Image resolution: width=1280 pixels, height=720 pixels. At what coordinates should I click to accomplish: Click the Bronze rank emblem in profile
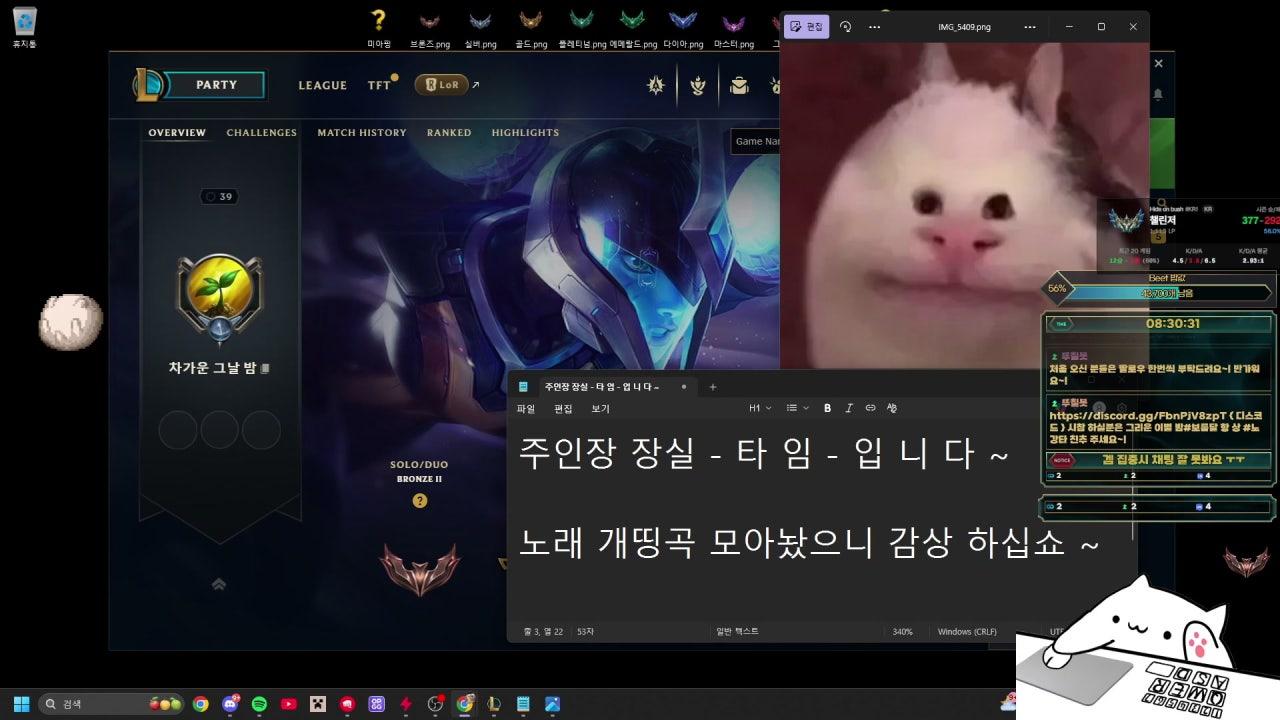click(420, 569)
